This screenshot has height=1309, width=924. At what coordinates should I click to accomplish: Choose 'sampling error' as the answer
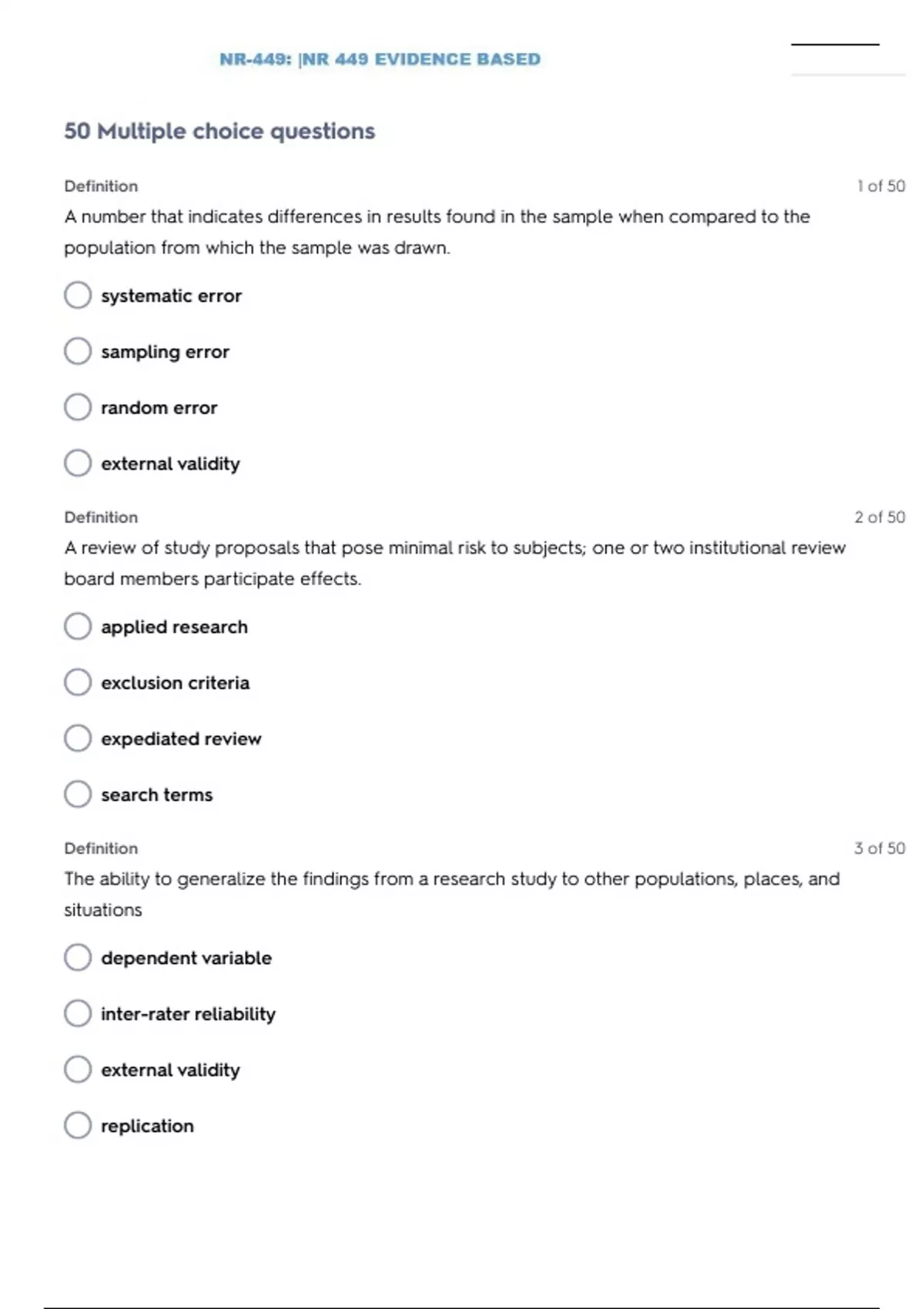(x=78, y=351)
